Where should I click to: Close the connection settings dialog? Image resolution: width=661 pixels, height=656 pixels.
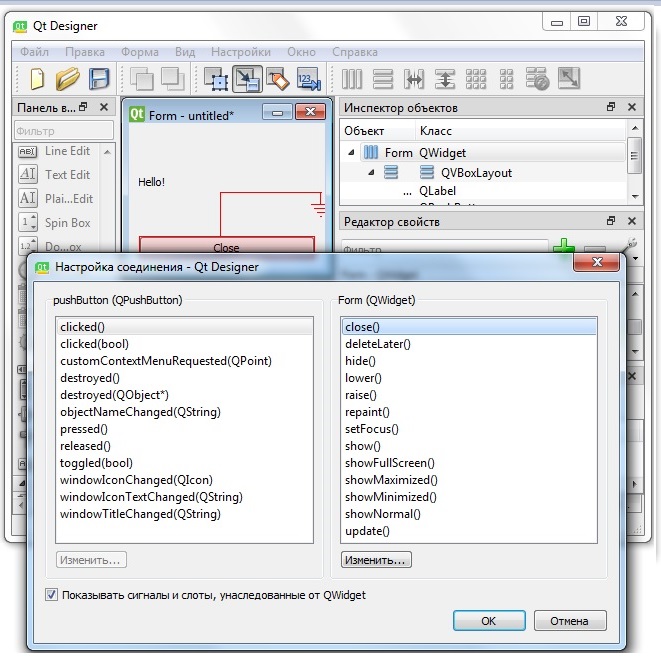tap(597, 262)
